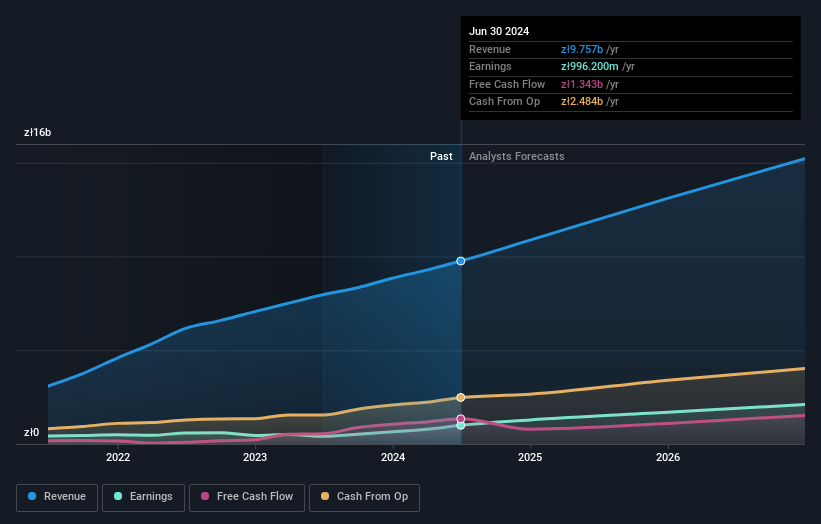
Task: Click the Jun 30 2024 tooltip date
Action: point(499,31)
